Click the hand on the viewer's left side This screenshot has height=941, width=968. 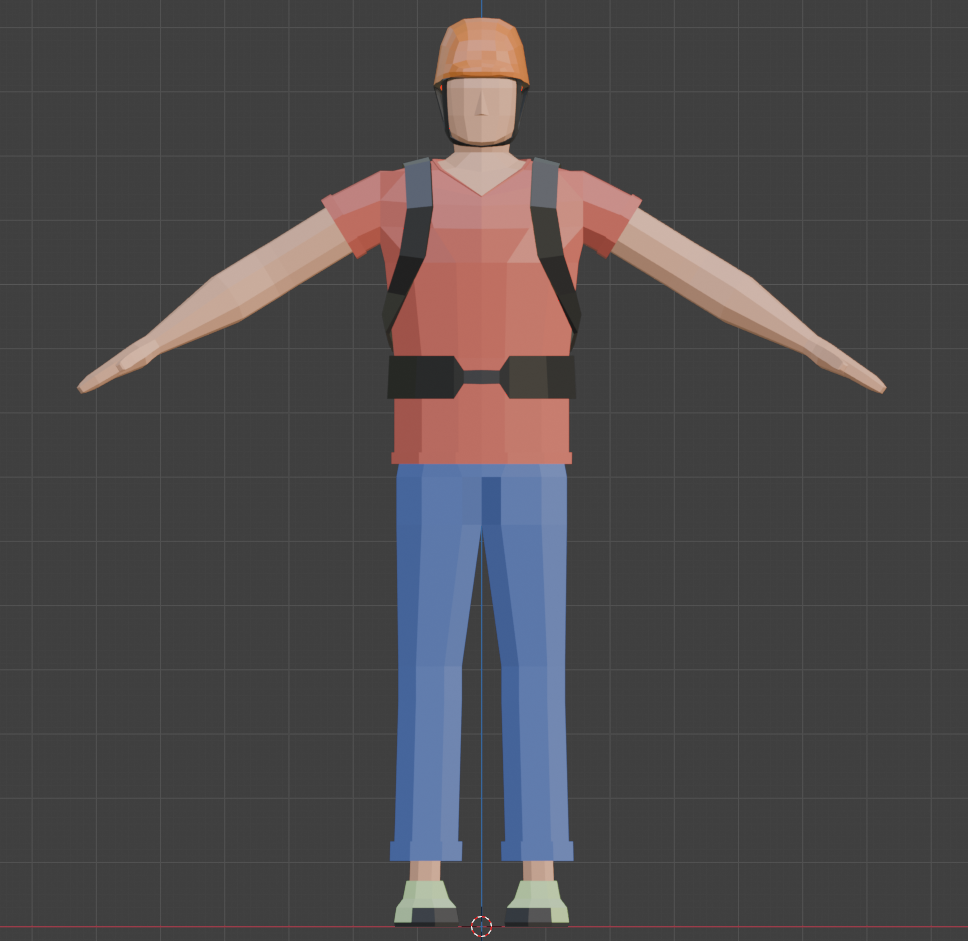click(x=117, y=366)
